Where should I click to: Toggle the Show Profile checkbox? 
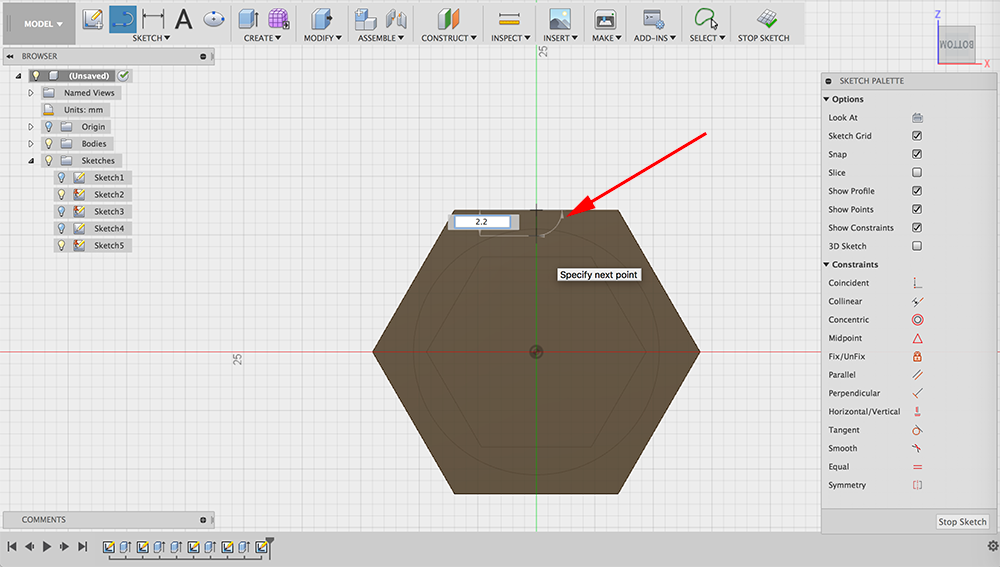click(917, 191)
